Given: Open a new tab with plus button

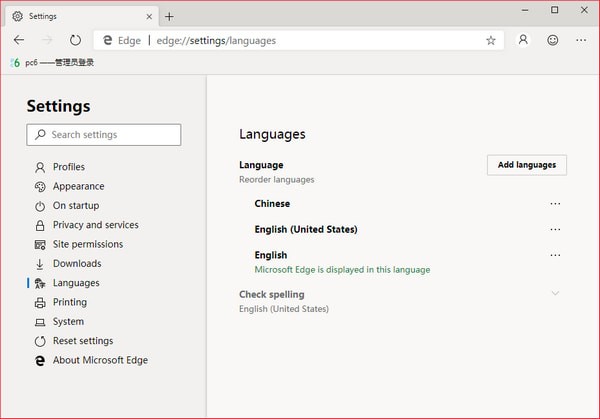Looking at the screenshot, I should [x=169, y=16].
